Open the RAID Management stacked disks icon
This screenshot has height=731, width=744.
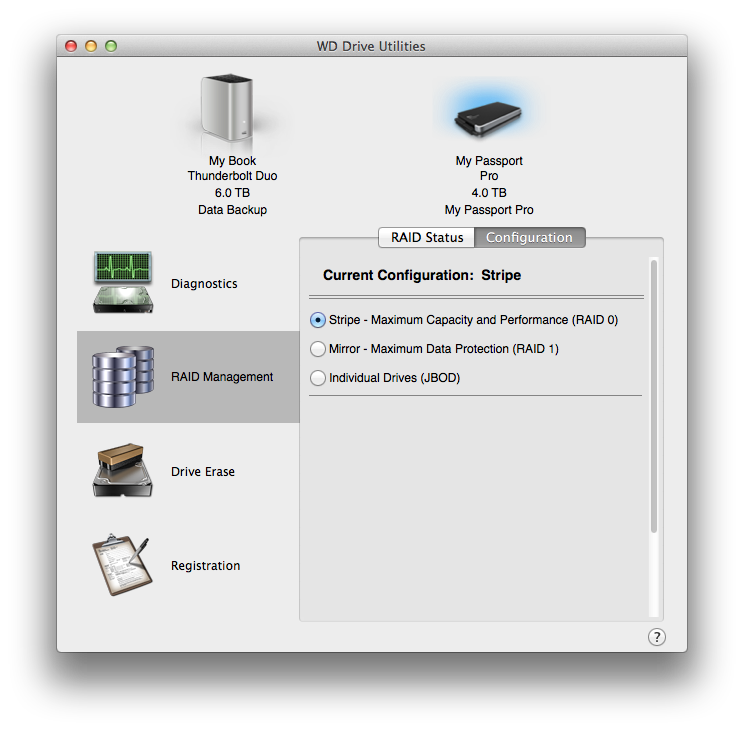(x=123, y=377)
